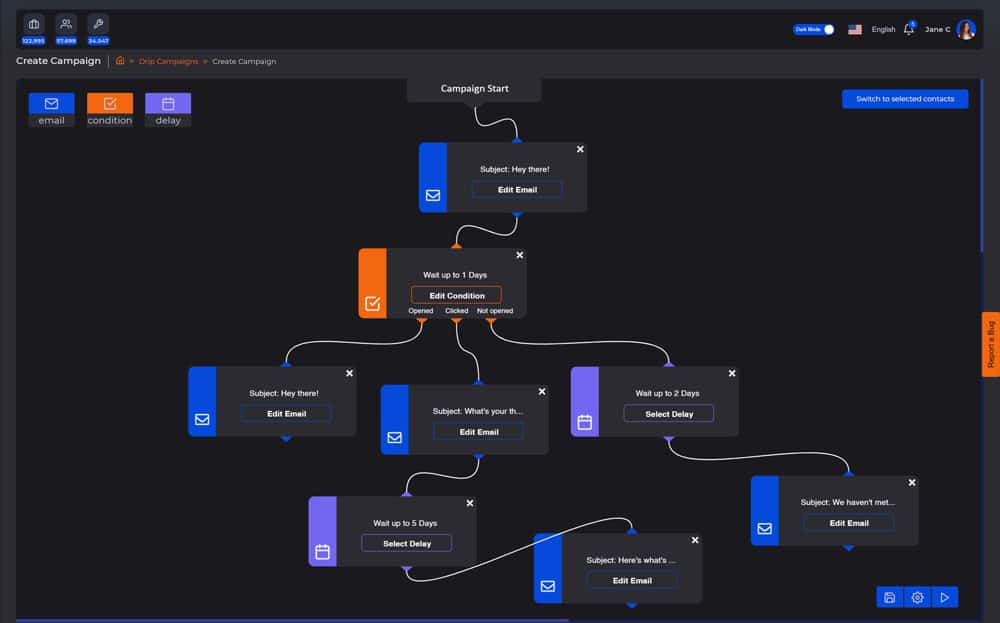The width and height of the screenshot is (1000, 623).
Task: Toggle the Dark Mode switch
Action: coord(814,29)
